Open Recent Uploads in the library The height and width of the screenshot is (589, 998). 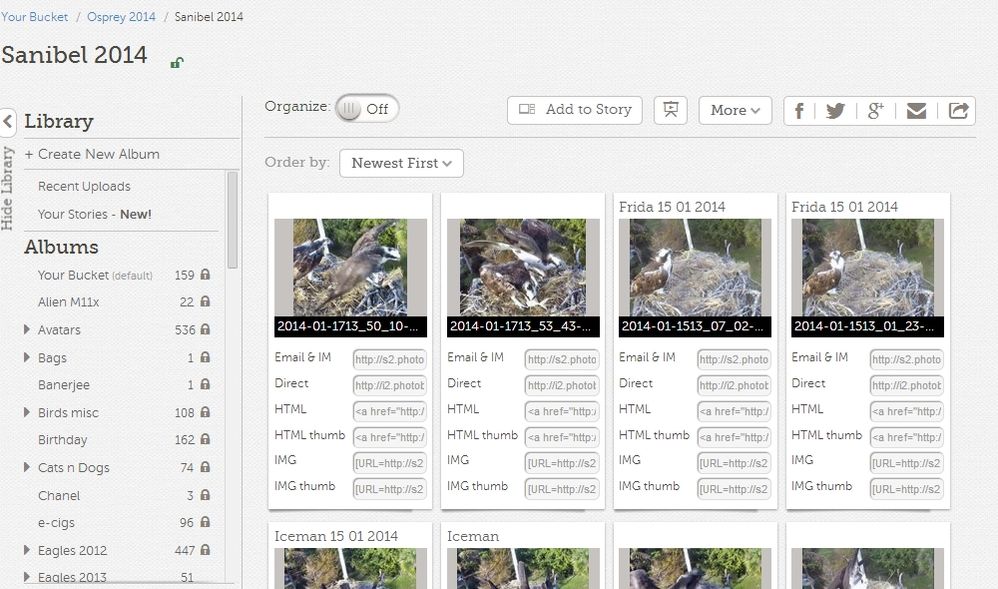click(x=84, y=187)
